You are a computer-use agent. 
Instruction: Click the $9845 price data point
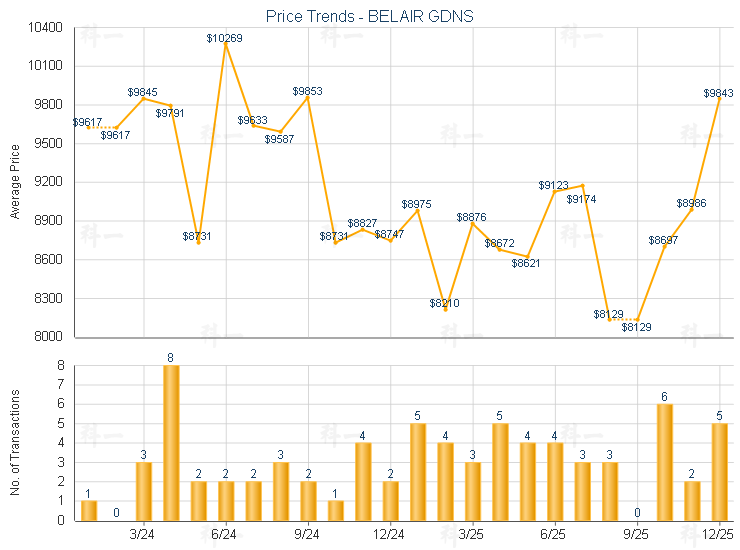[144, 98]
